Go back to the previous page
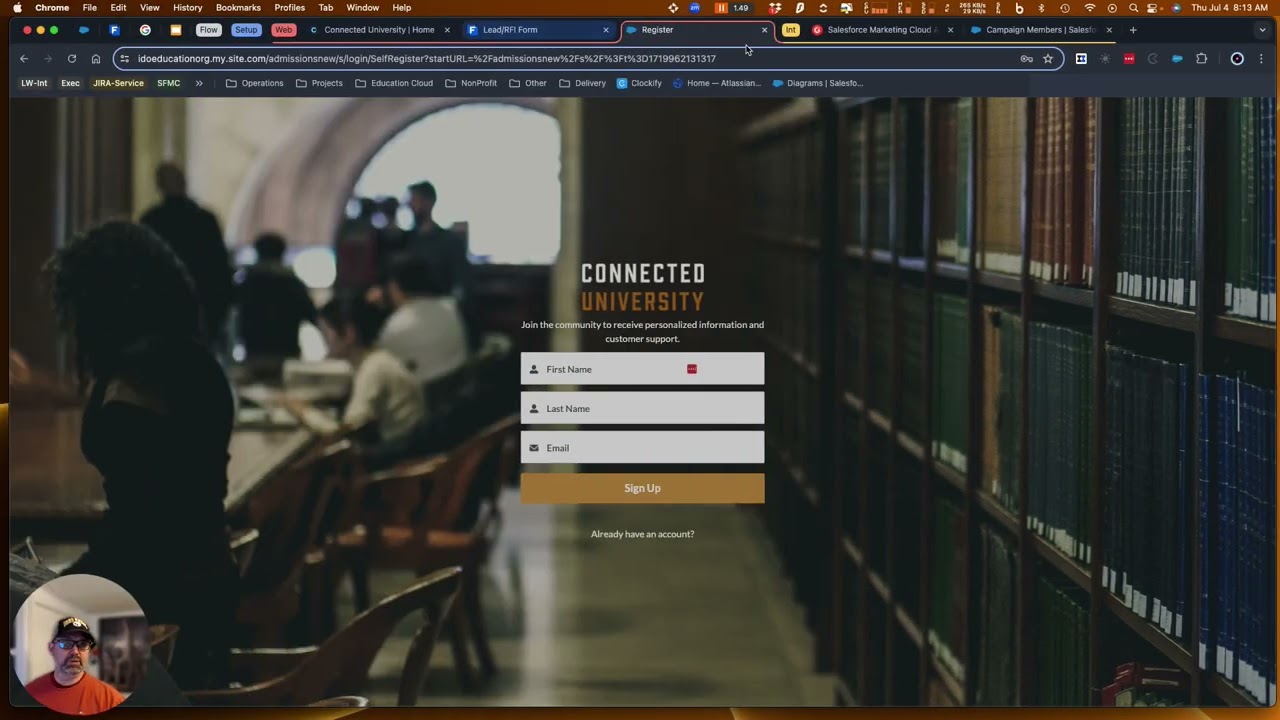1280x720 pixels. pos(24,59)
